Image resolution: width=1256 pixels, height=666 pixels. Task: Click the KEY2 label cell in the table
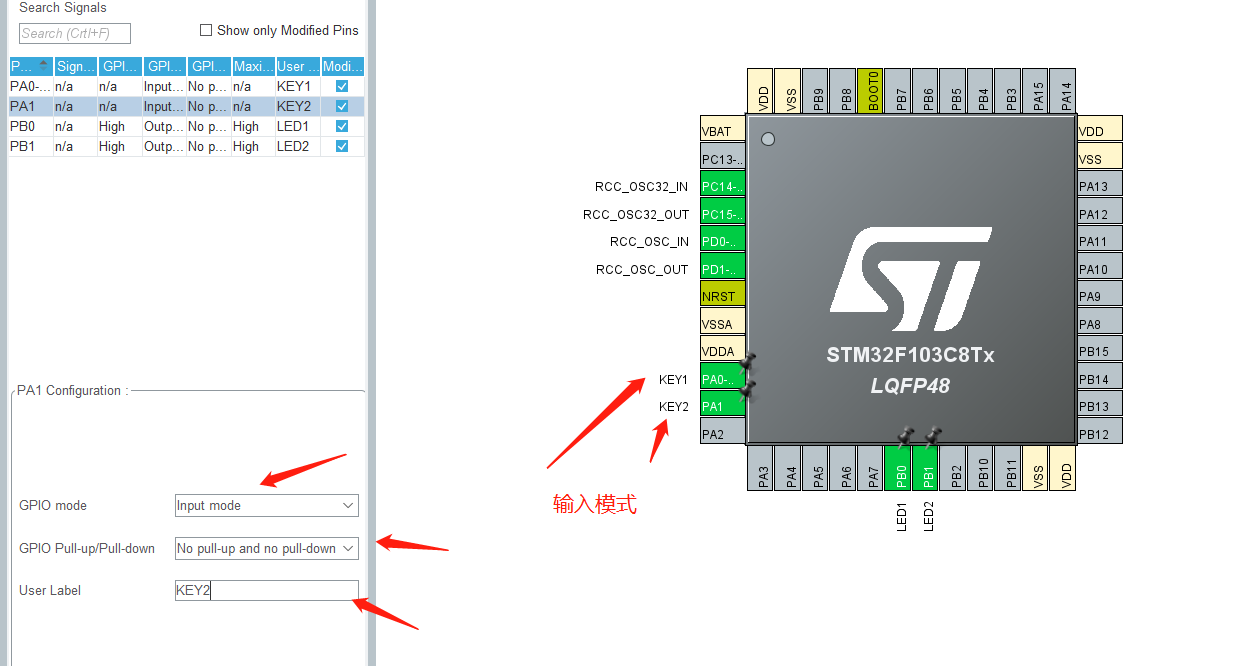point(298,106)
